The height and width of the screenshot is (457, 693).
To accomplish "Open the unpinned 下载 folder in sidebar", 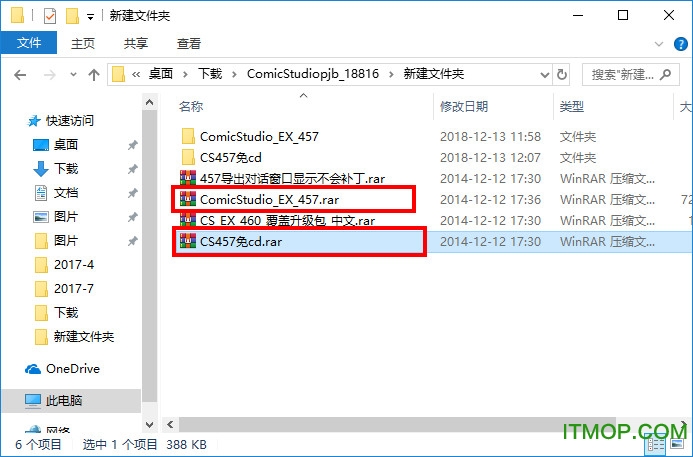I will [65, 313].
